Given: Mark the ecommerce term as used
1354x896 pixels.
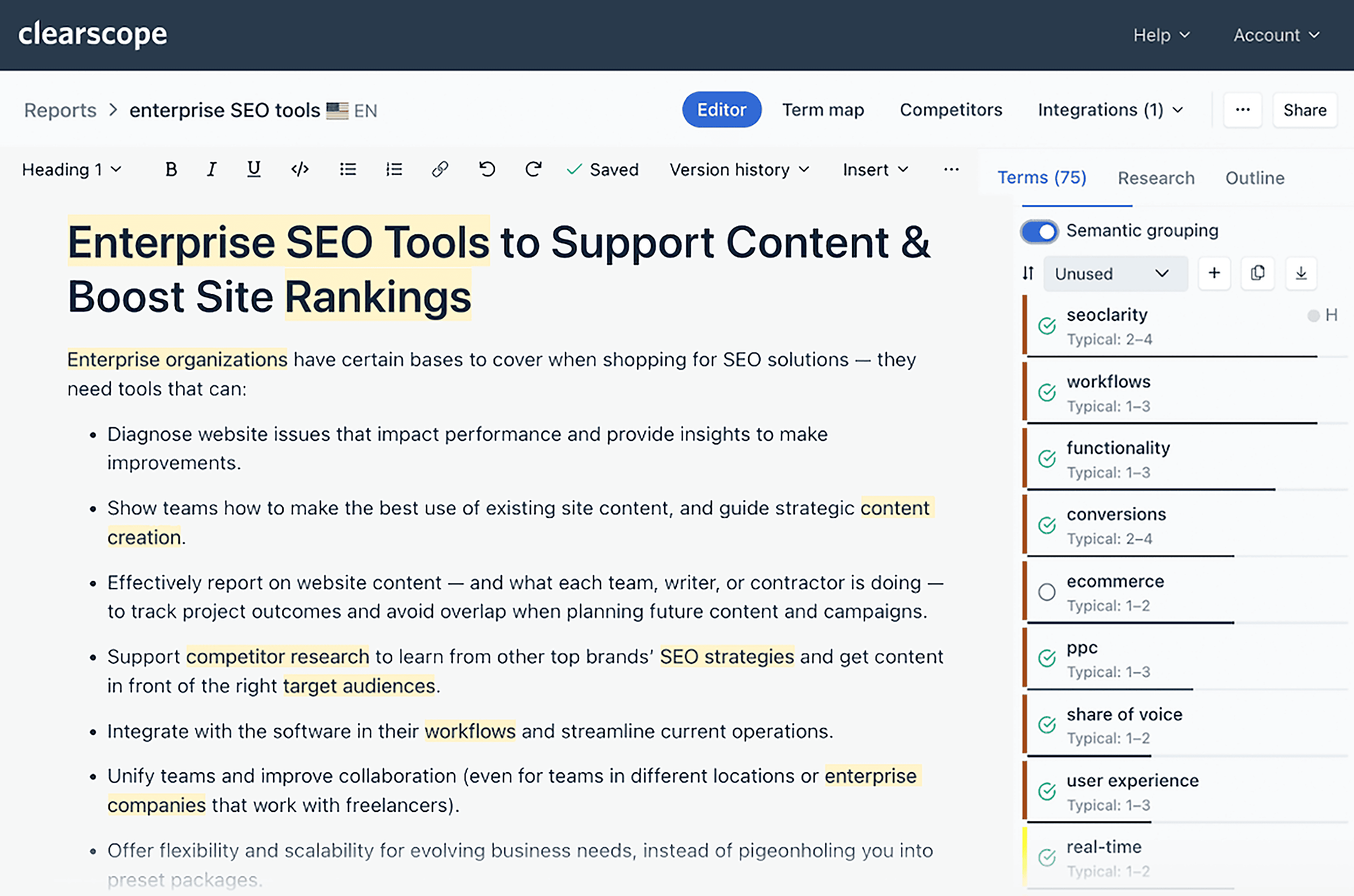Looking at the screenshot, I should [x=1046, y=592].
